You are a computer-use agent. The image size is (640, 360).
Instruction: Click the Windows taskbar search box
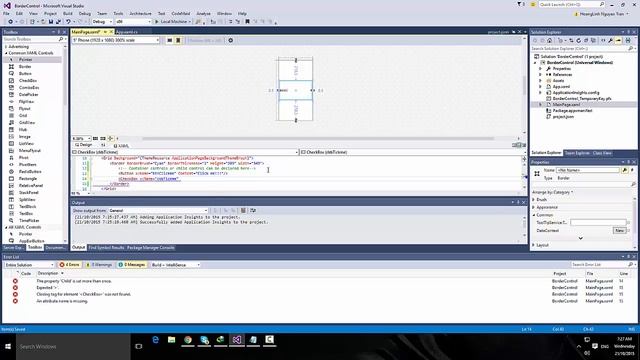point(73,347)
